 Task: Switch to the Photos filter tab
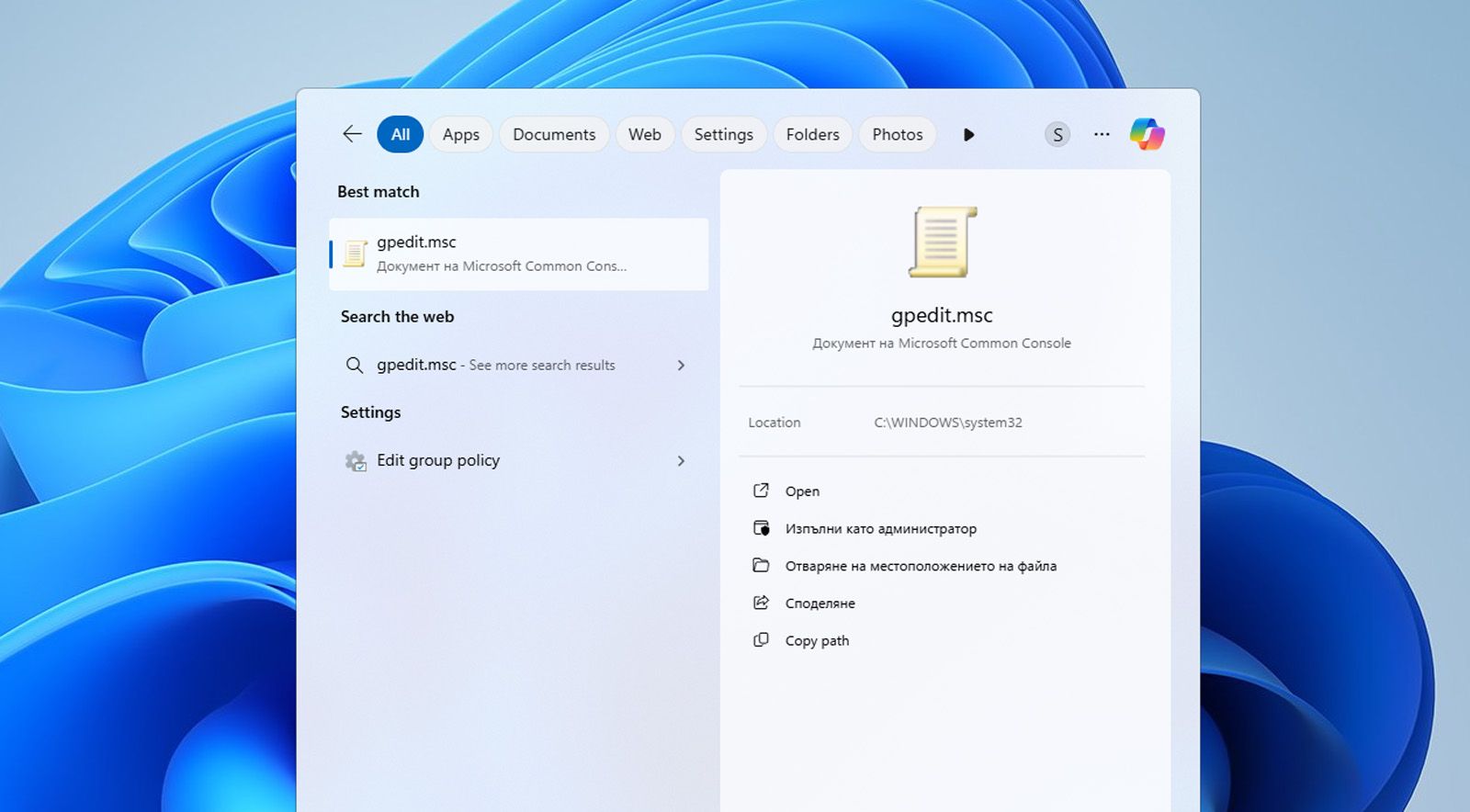click(898, 134)
